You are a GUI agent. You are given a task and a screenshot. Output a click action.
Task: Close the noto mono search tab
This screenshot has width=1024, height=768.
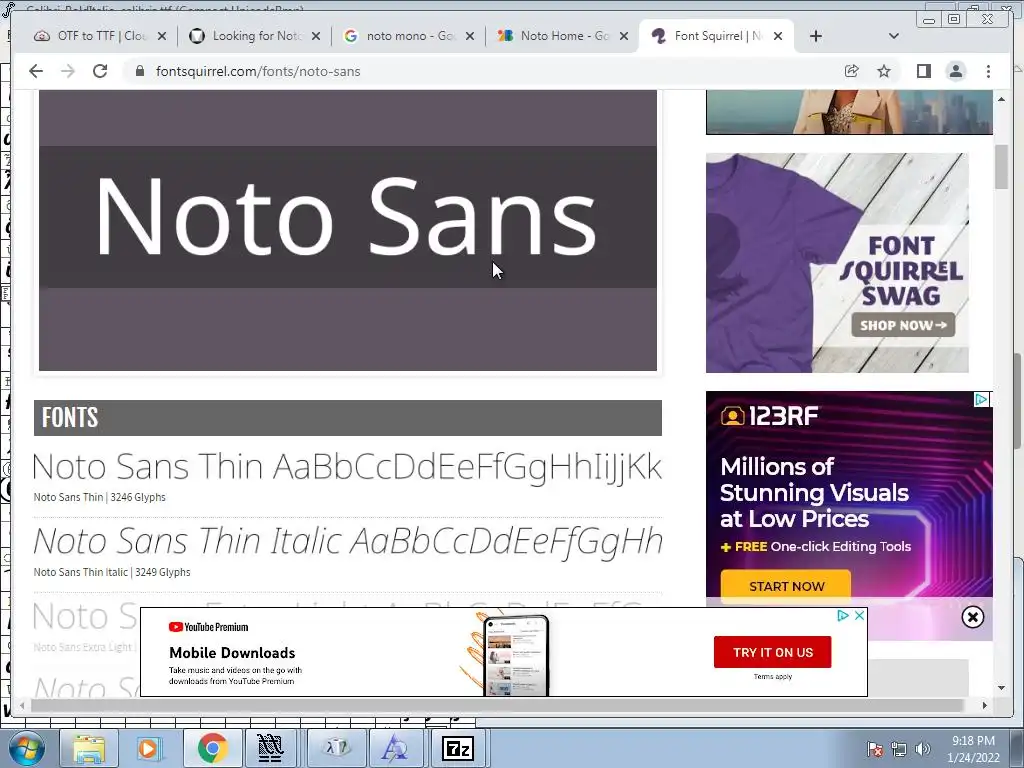point(470,36)
